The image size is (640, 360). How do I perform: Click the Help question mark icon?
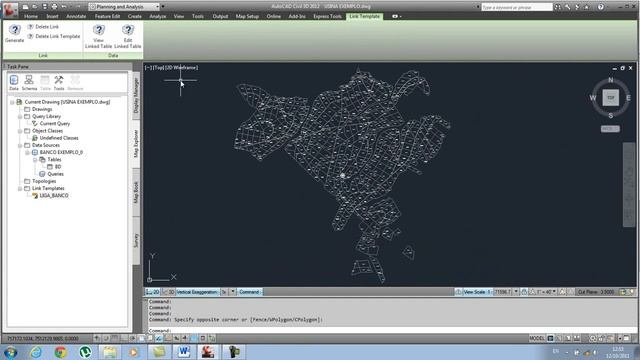coord(601,7)
